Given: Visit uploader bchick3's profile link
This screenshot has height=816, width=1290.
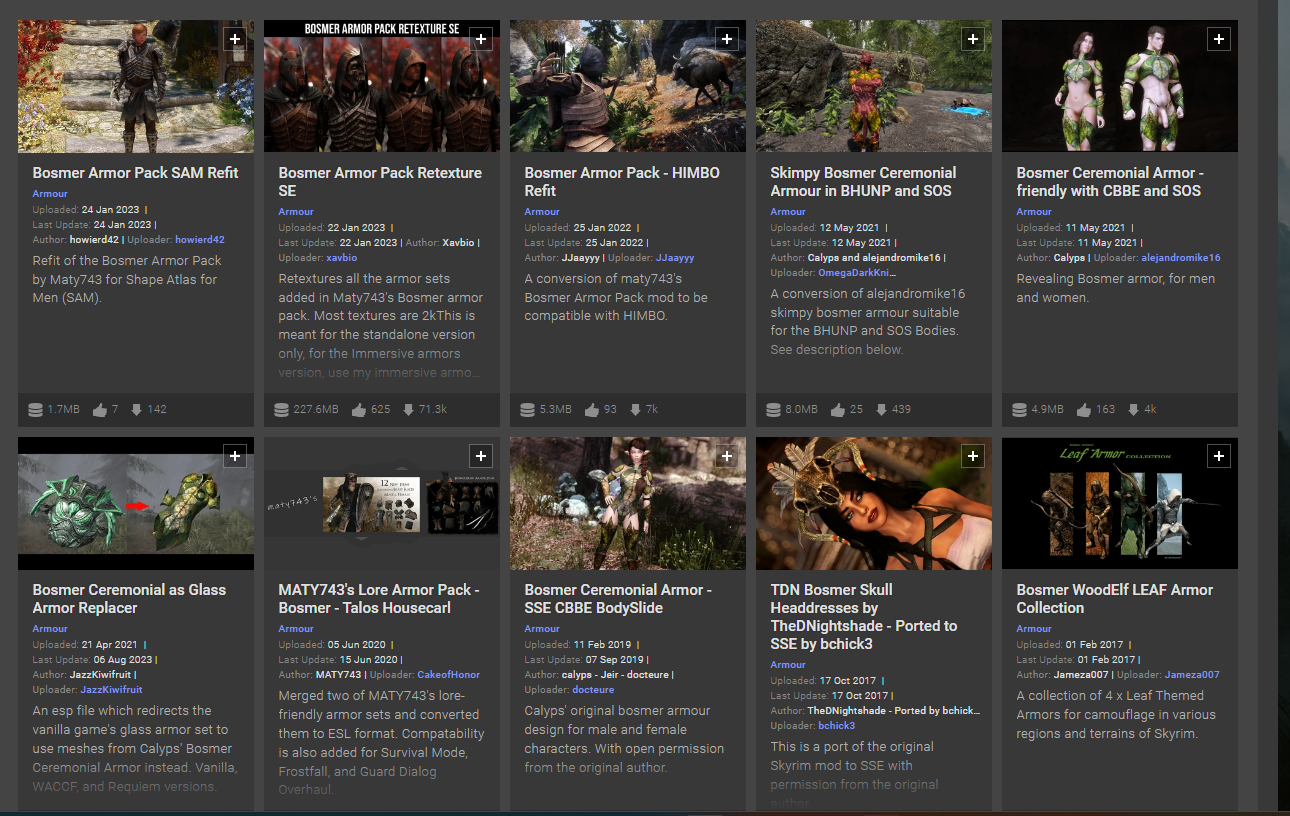Looking at the screenshot, I should pos(837,726).
